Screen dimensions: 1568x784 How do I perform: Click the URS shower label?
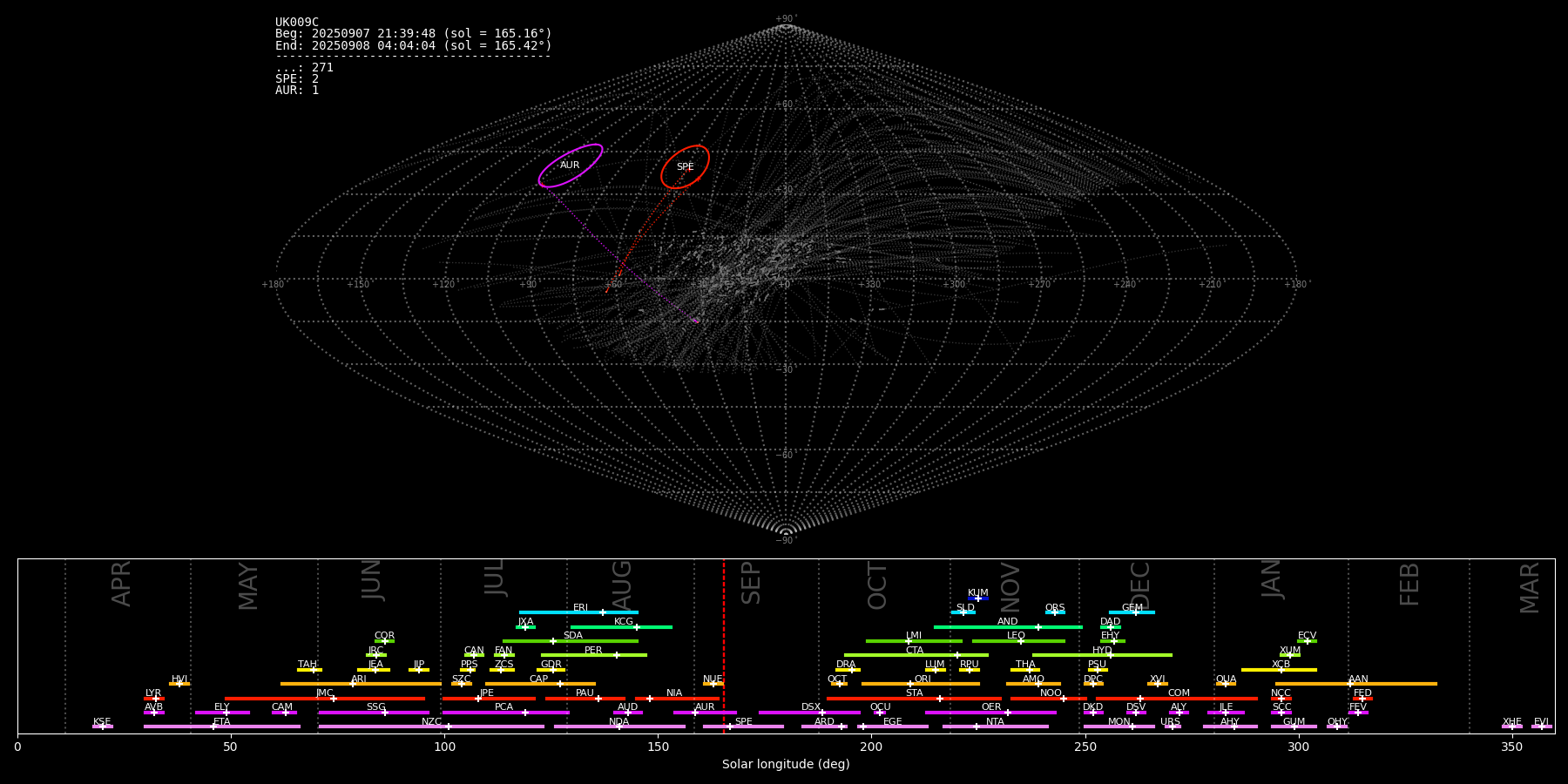pos(1171,722)
